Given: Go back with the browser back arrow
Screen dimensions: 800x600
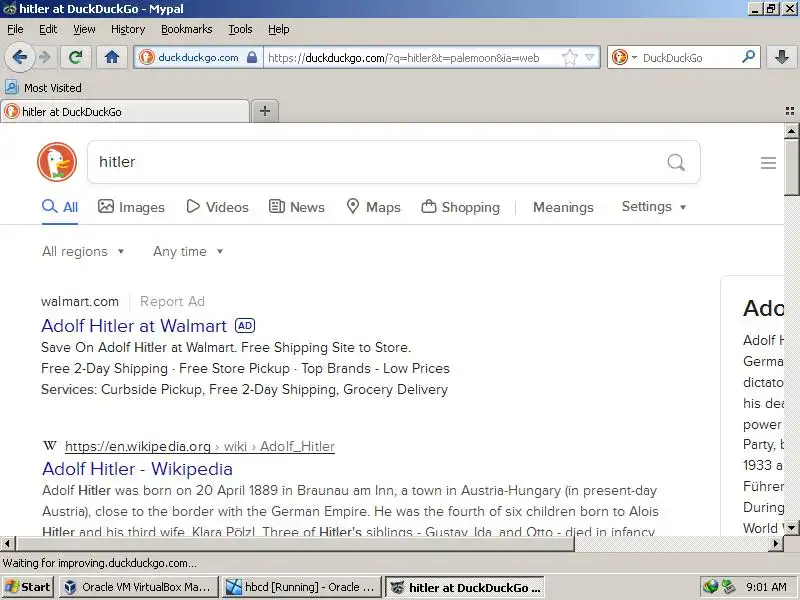Looking at the screenshot, I should [x=19, y=57].
